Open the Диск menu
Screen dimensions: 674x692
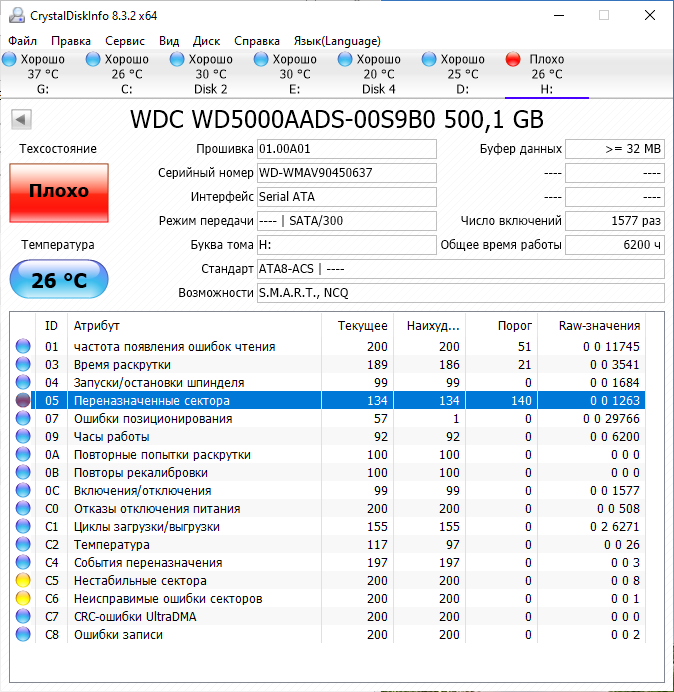pos(207,41)
